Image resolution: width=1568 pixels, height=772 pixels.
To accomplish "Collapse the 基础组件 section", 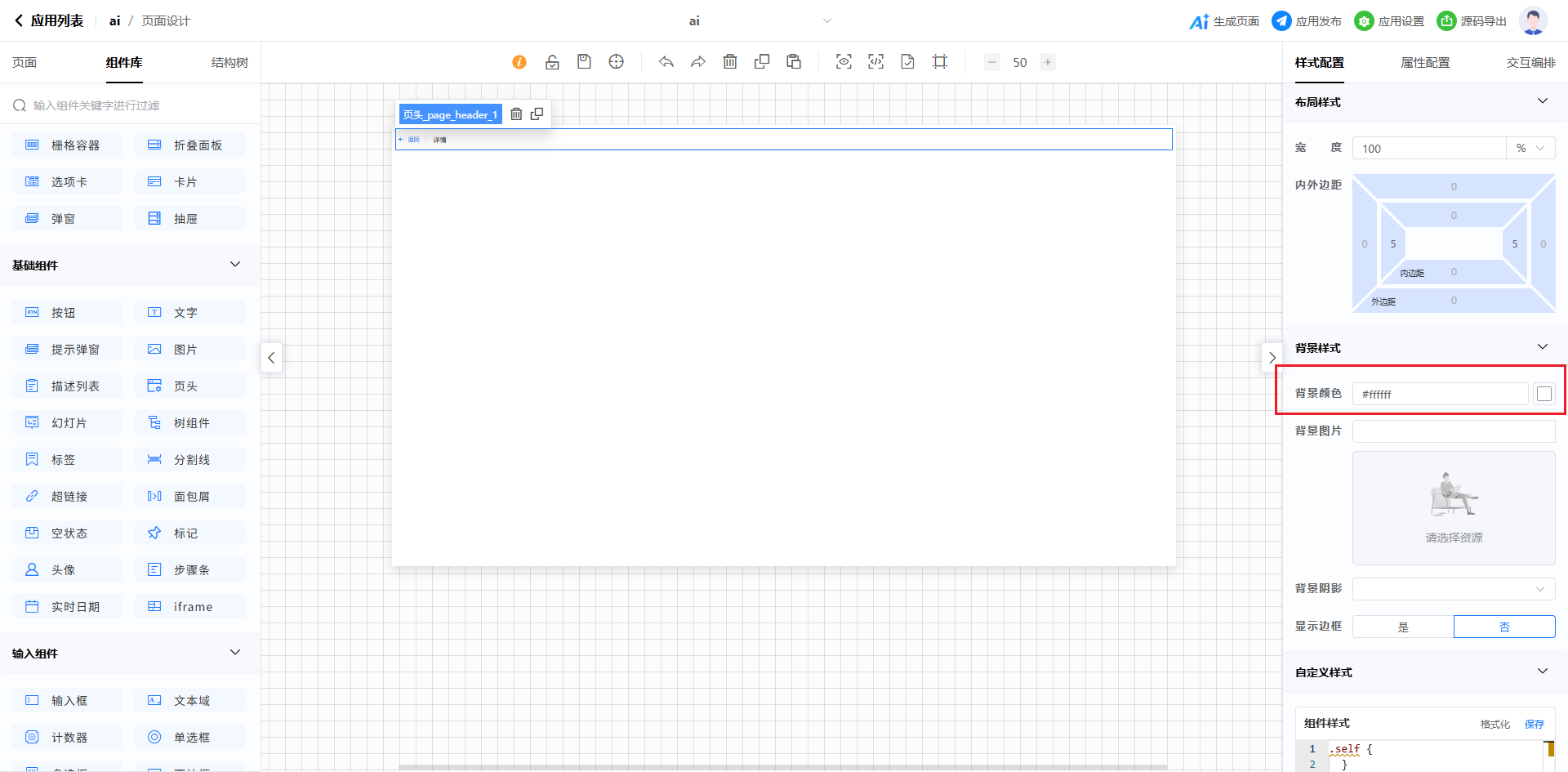I will 235,265.
